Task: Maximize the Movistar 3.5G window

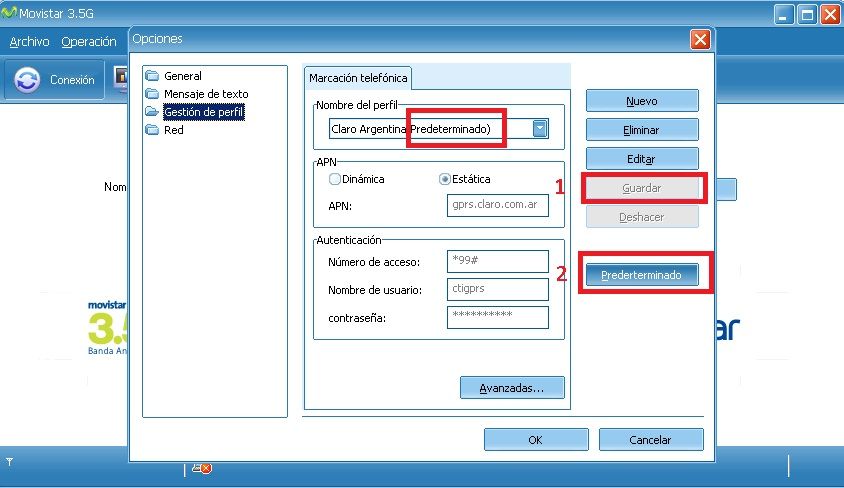Action: [807, 15]
